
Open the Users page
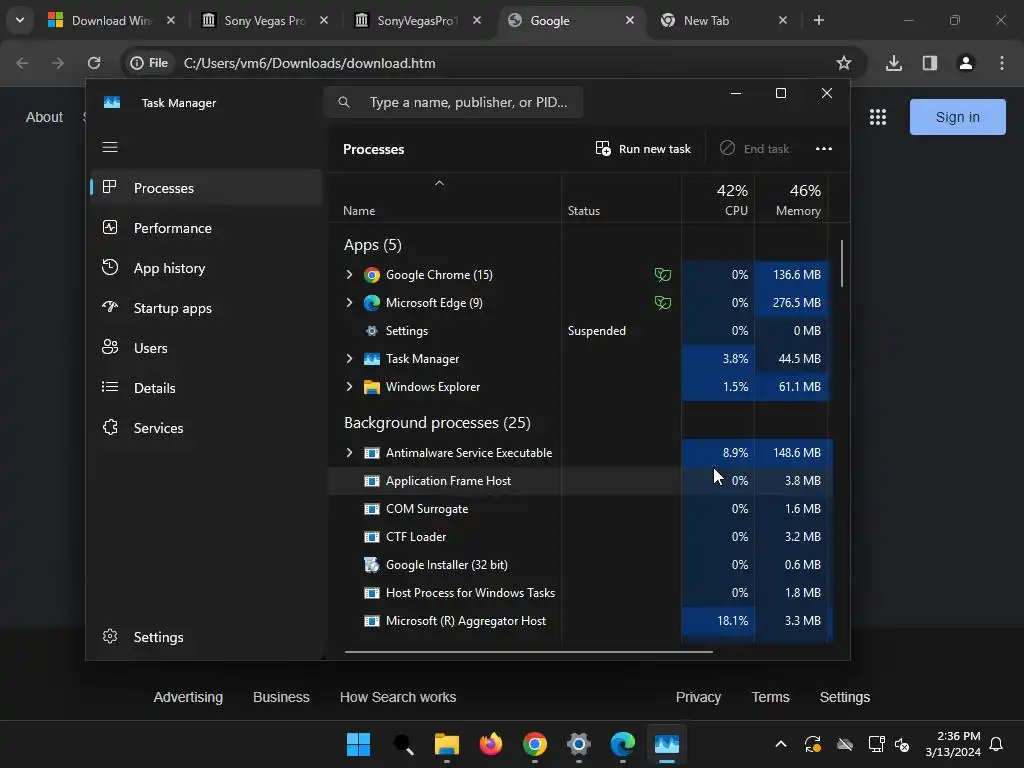click(x=206, y=348)
